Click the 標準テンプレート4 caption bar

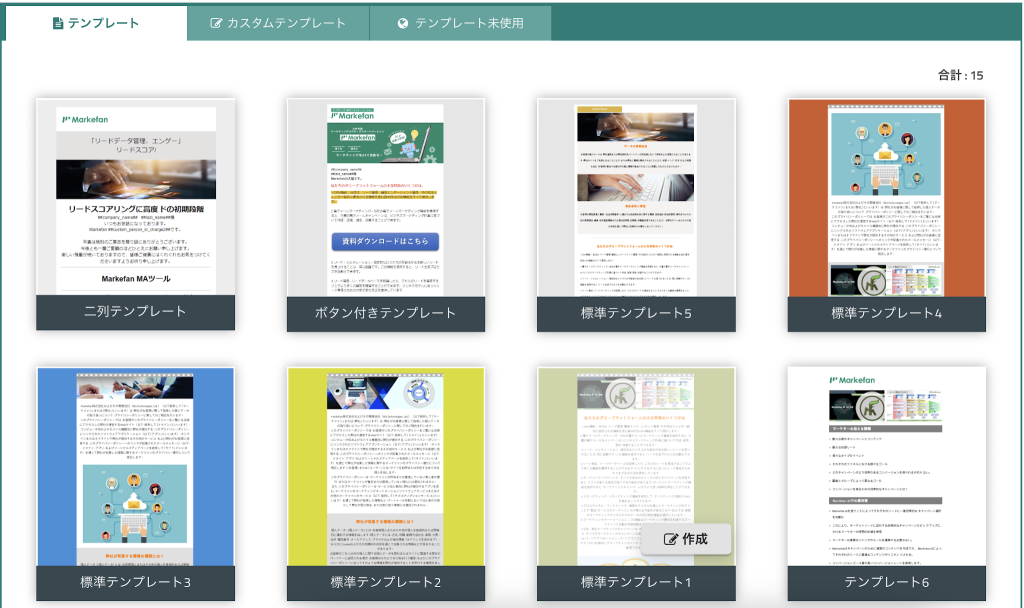886,313
